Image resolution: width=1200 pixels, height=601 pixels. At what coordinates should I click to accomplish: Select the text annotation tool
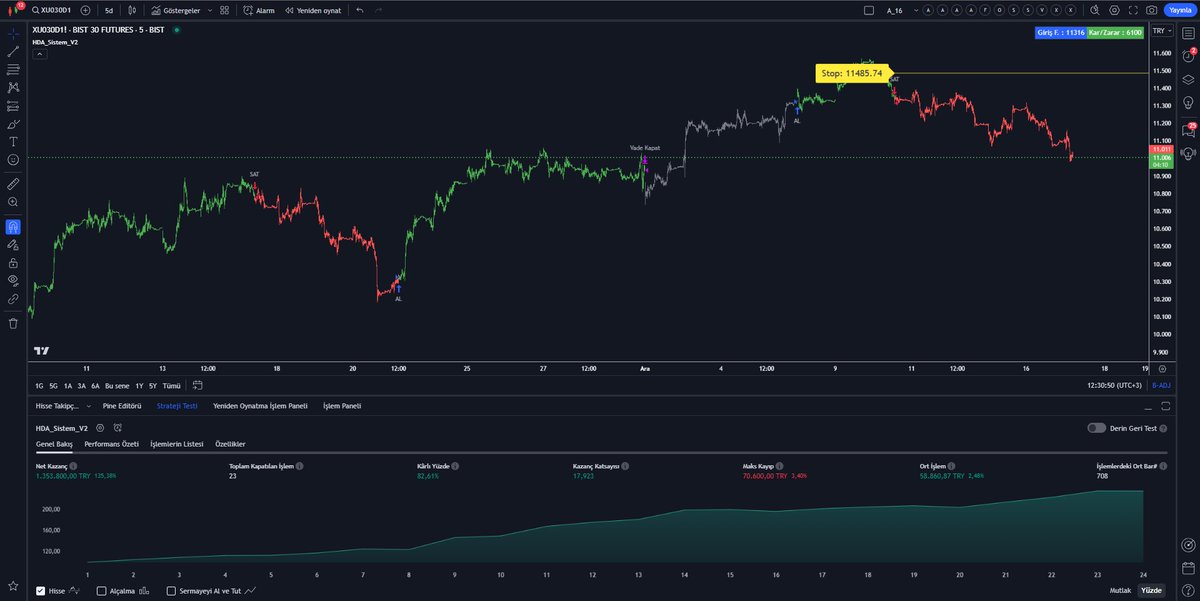[x=13, y=142]
